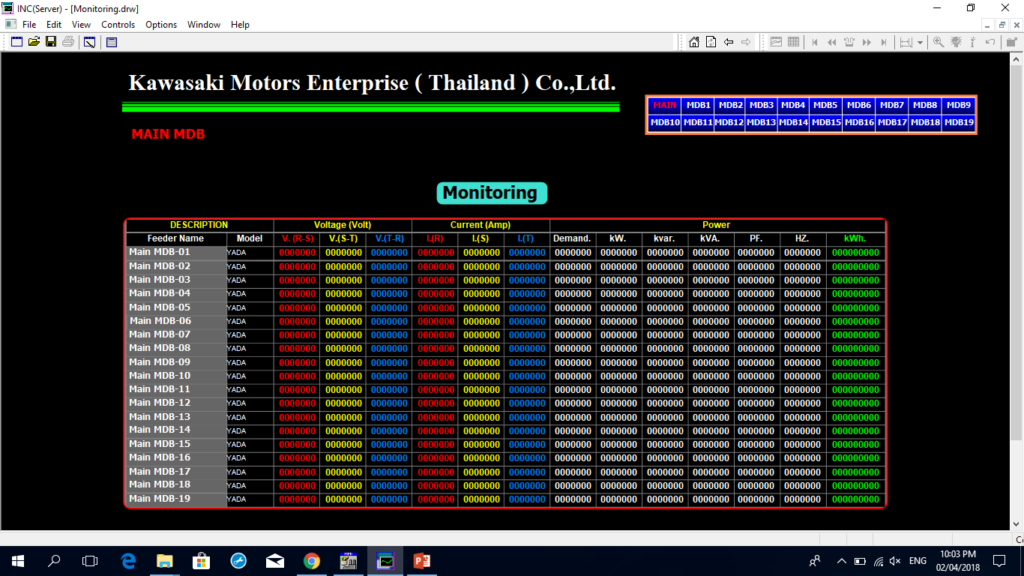Screen dimensions: 1024x576
Task: Click the Open file folder icon
Action: pyautogui.click(x=34, y=42)
